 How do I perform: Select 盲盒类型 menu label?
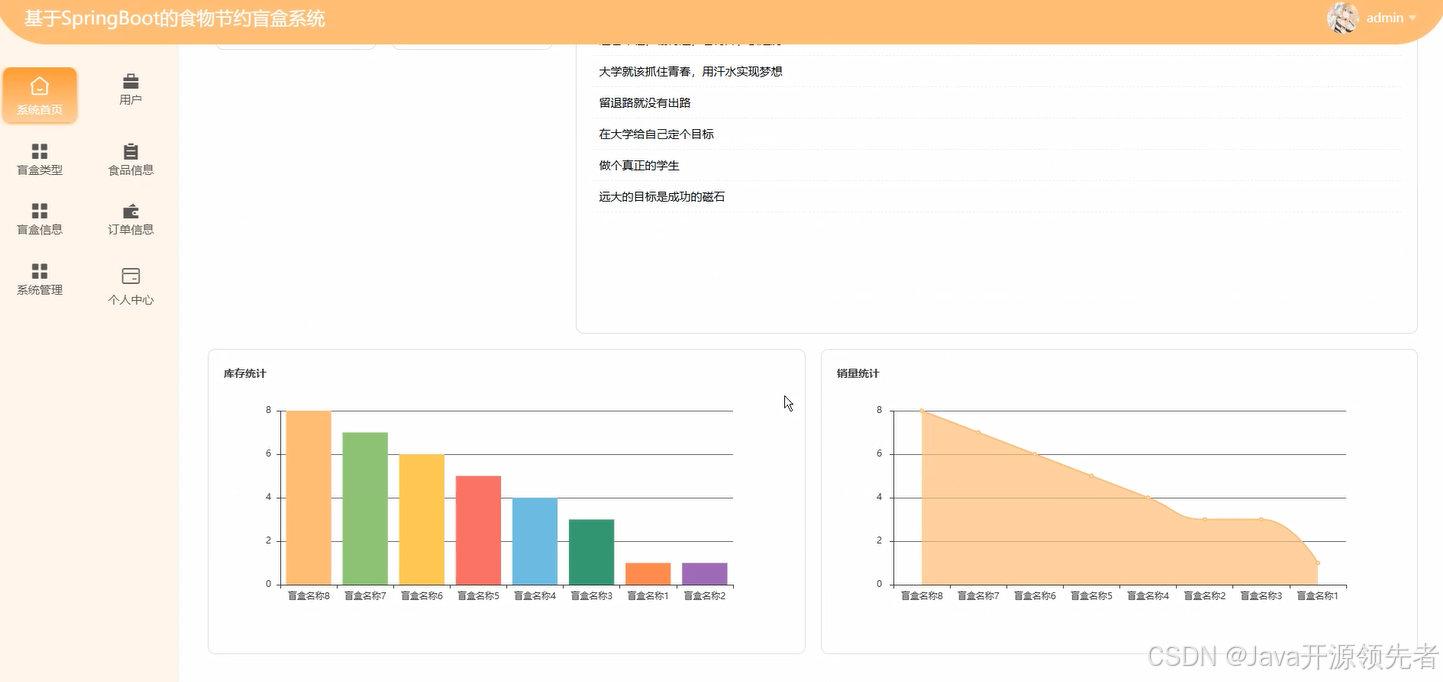[x=40, y=170]
